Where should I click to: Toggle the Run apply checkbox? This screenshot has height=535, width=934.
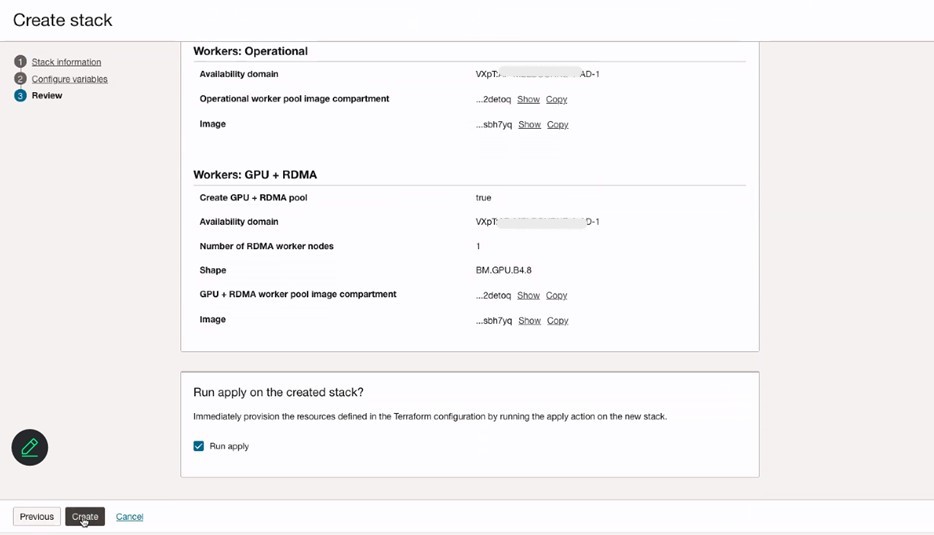[x=199, y=446]
